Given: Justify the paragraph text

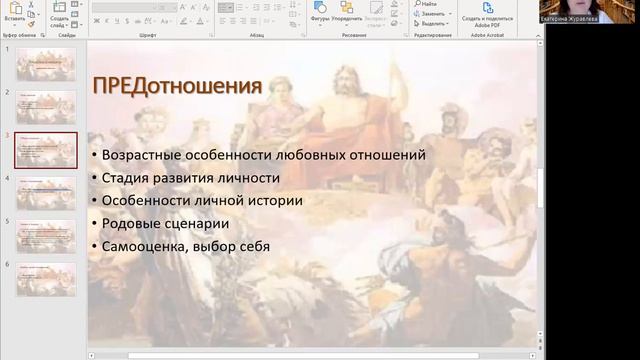Looking at the screenshot, I should pos(254,21).
